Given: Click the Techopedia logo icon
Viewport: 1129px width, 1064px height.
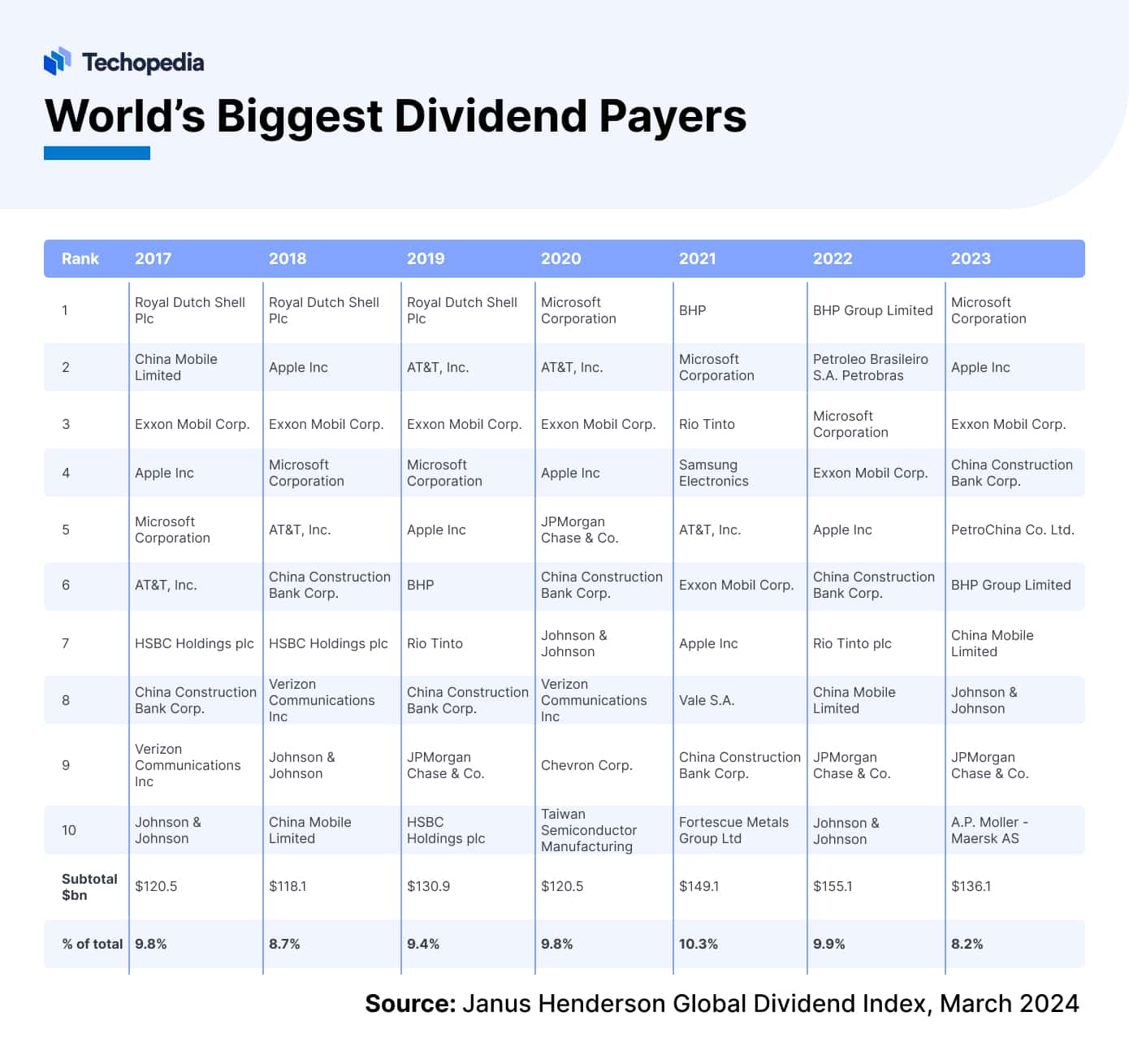Looking at the screenshot, I should pyautogui.click(x=57, y=62).
